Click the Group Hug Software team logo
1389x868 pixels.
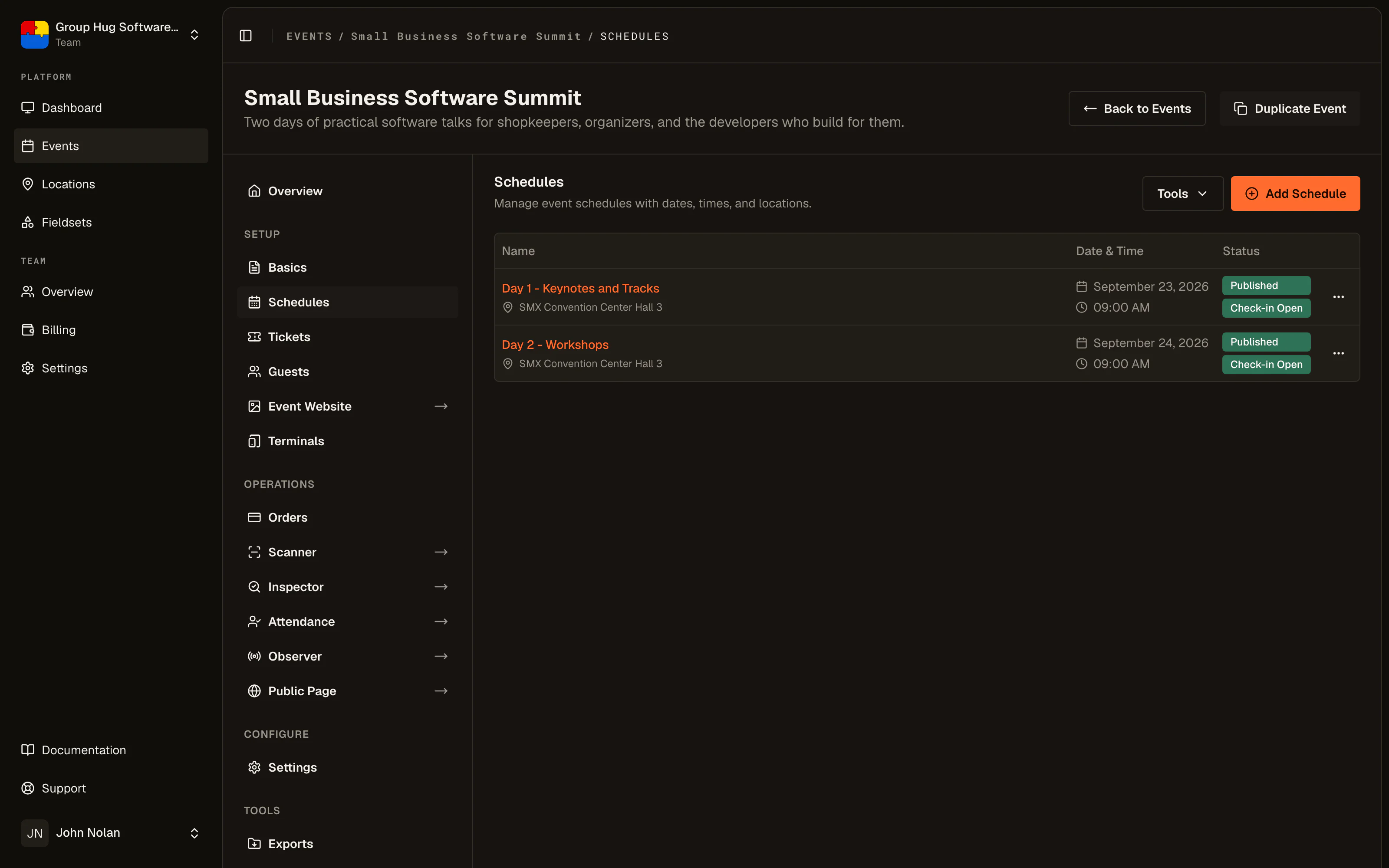[x=34, y=34]
